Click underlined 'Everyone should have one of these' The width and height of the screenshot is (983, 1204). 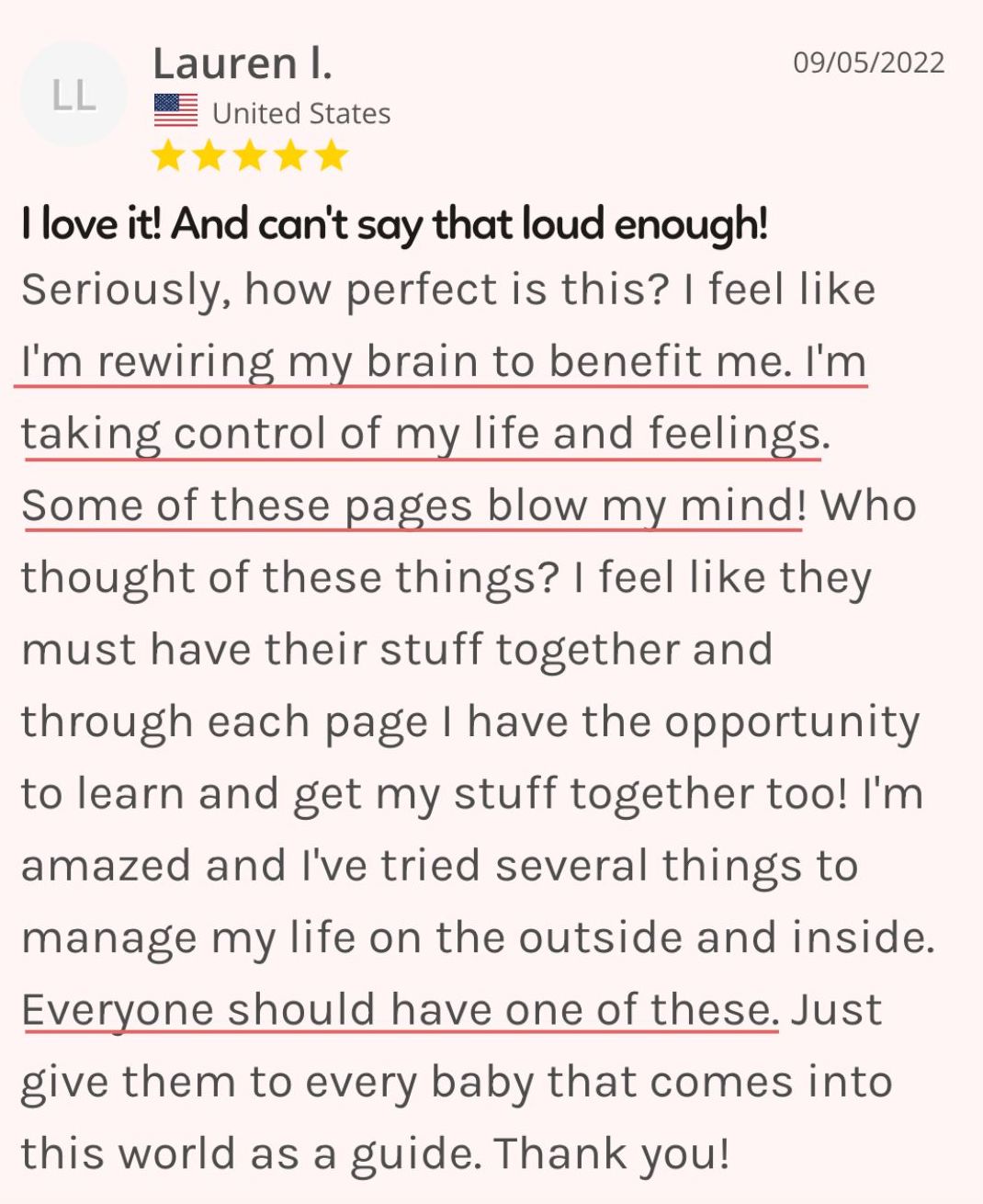(400, 1010)
